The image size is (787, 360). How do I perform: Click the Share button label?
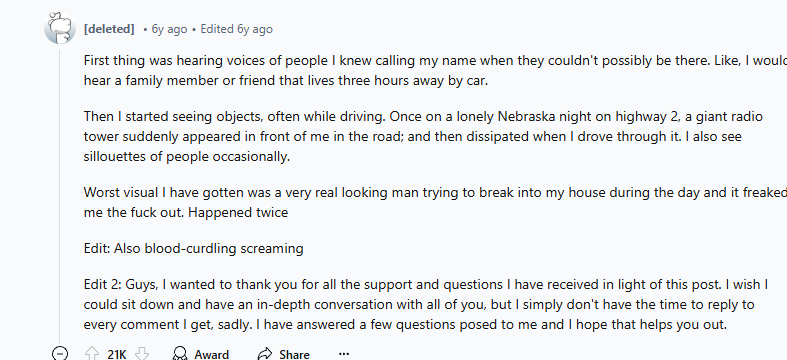[294, 354]
